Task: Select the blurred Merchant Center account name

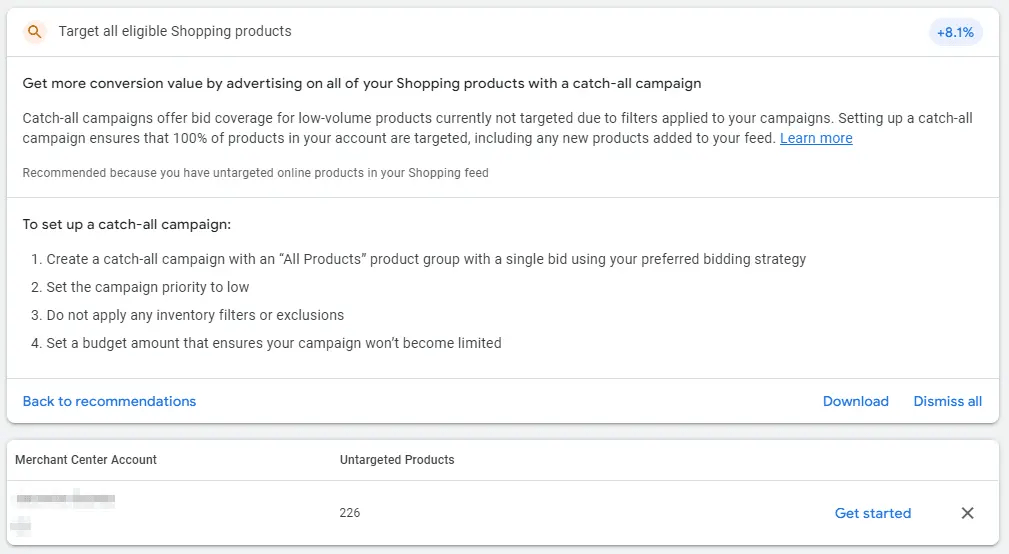Action: click(64, 498)
